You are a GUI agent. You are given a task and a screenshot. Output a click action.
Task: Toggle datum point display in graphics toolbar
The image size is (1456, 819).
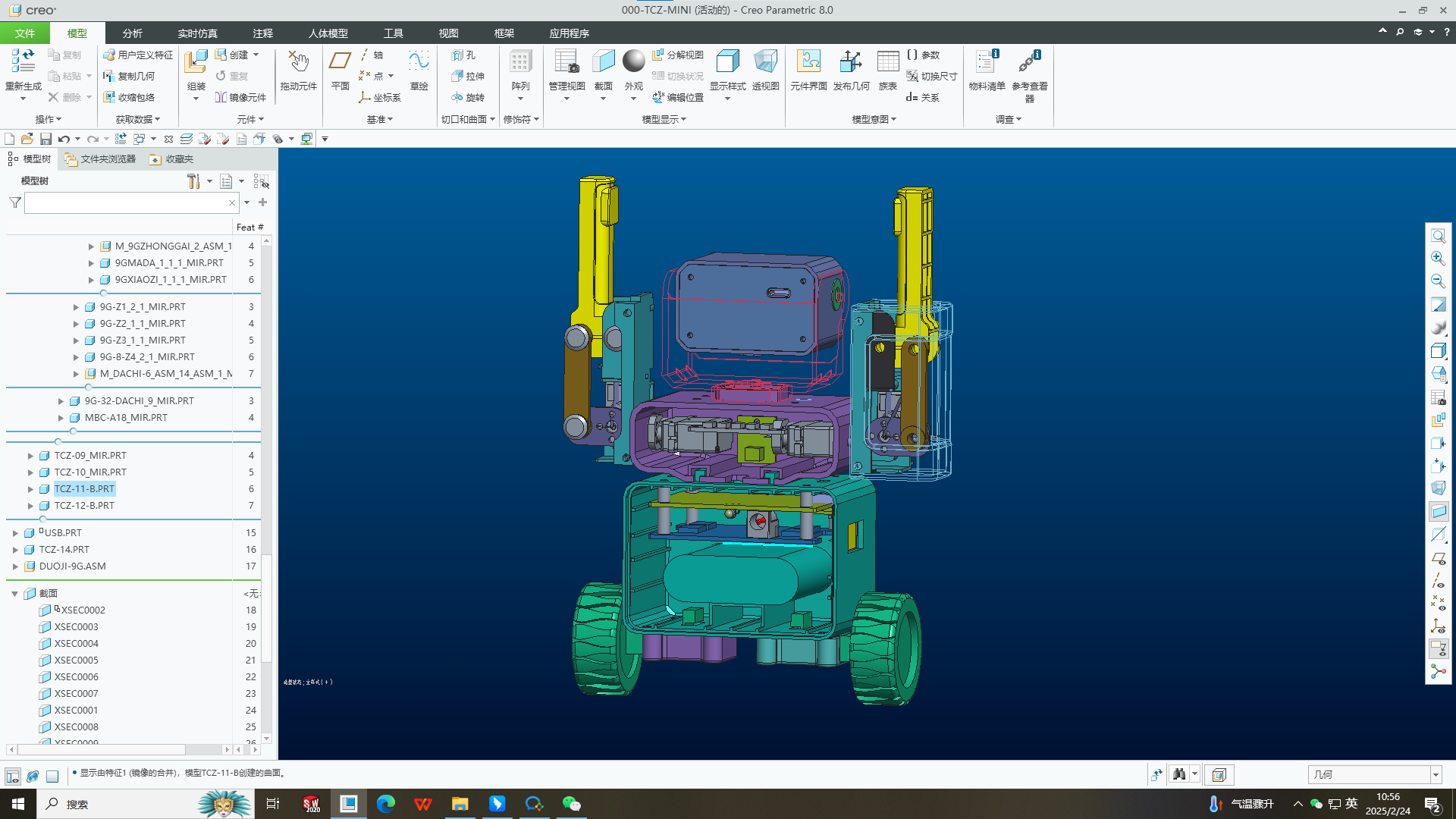1438,603
